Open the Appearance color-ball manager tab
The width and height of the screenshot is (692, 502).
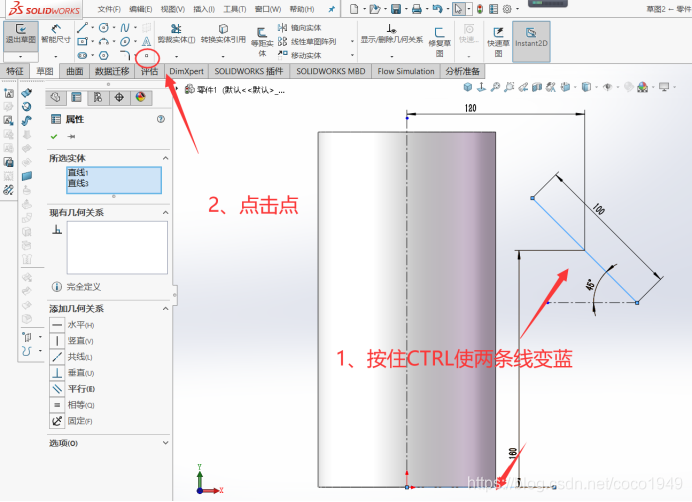141,98
